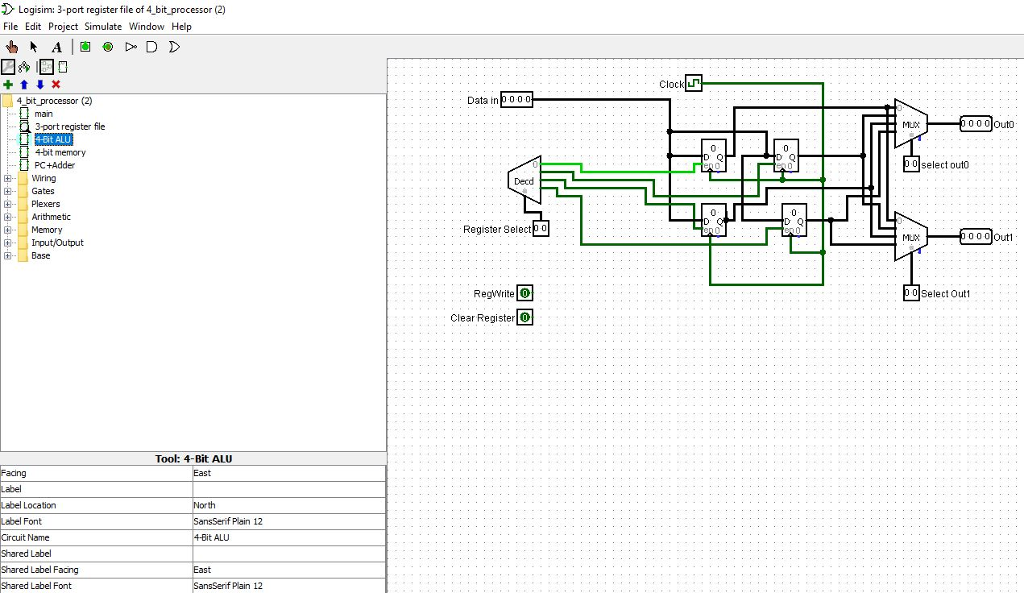Open the Project menu
This screenshot has width=1024, height=593.
[63, 27]
